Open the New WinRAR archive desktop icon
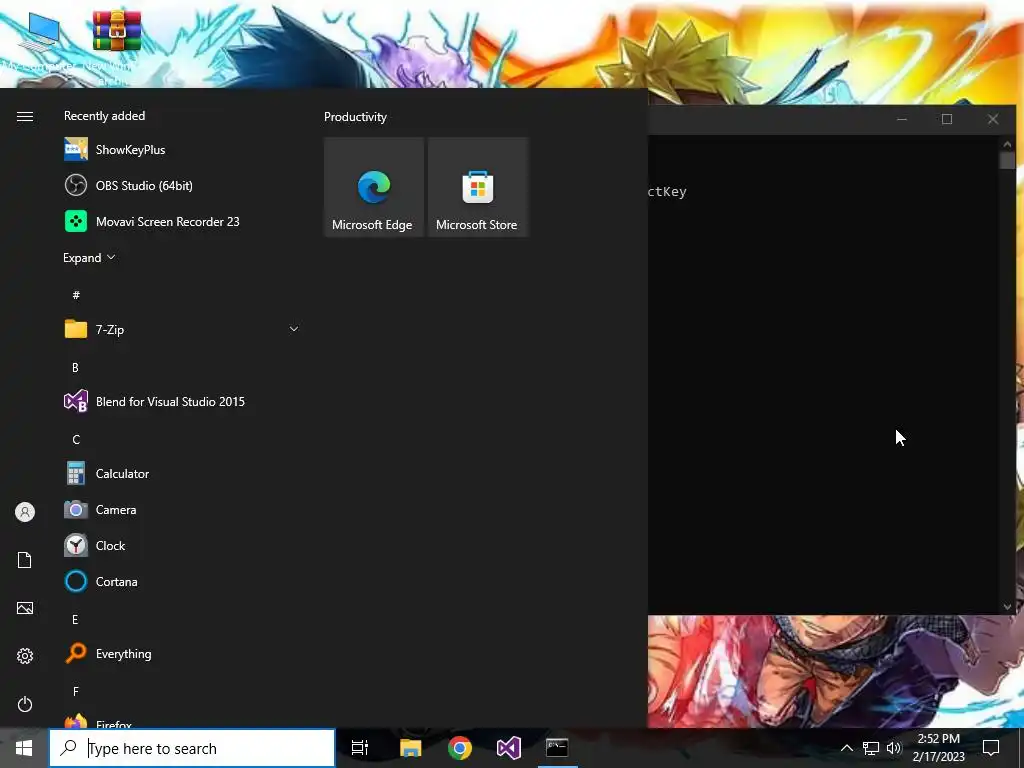Viewport: 1024px width, 768px height. pyautogui.click(x=116, y=46)
